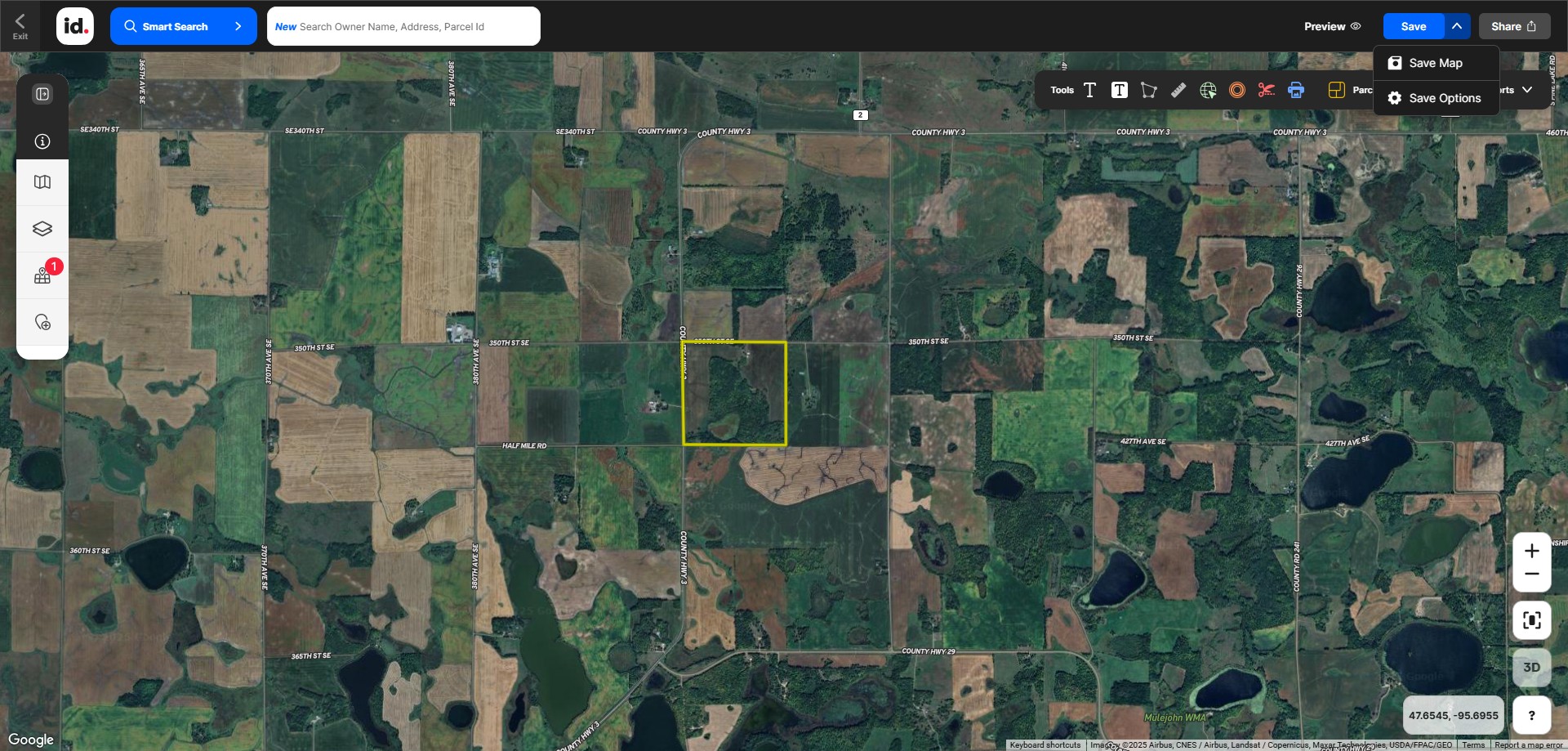
Task: Open the orange radius rings tool
Action: (1237, 90)
